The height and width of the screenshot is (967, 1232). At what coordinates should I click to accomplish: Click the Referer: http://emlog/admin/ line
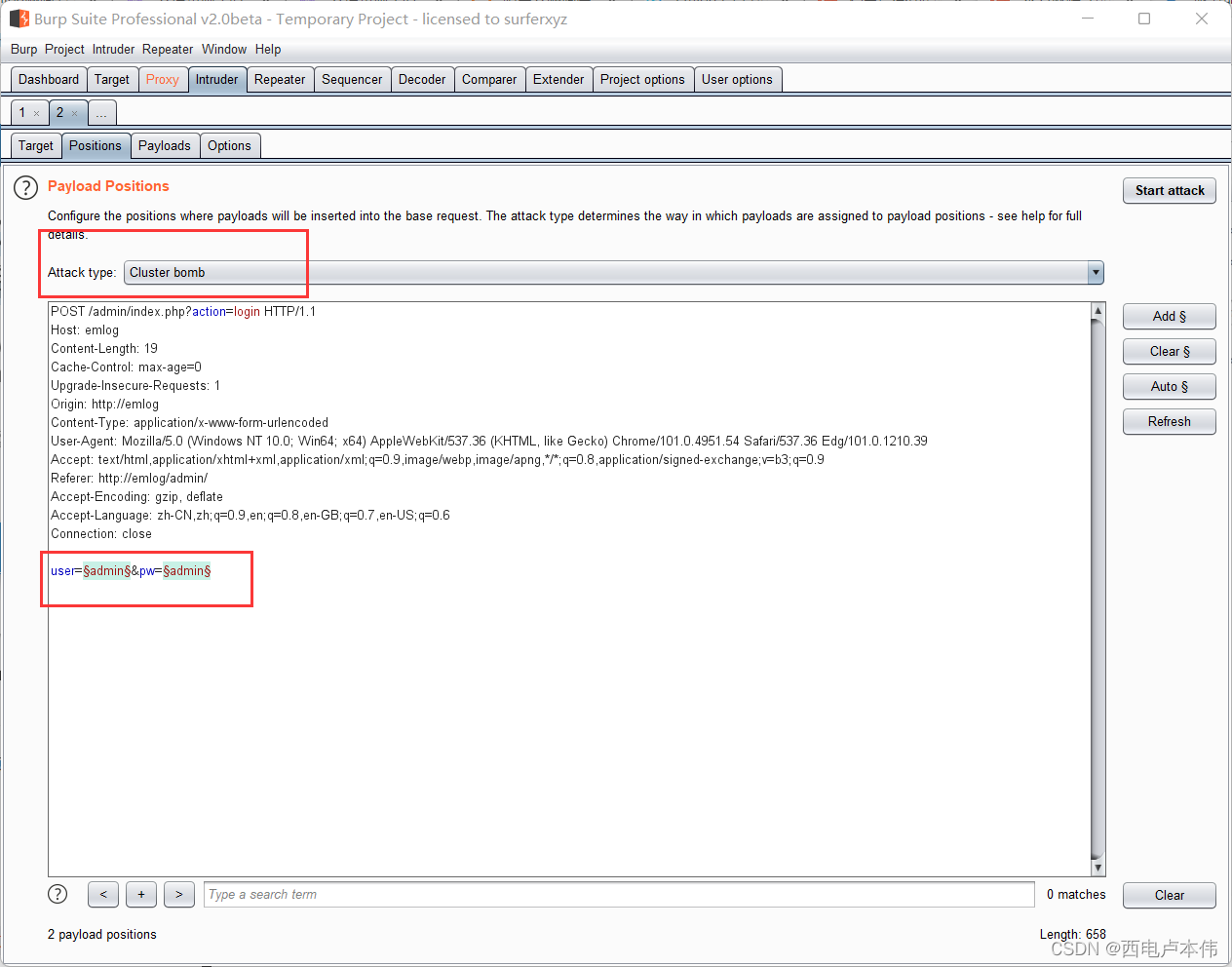(130, 479)
